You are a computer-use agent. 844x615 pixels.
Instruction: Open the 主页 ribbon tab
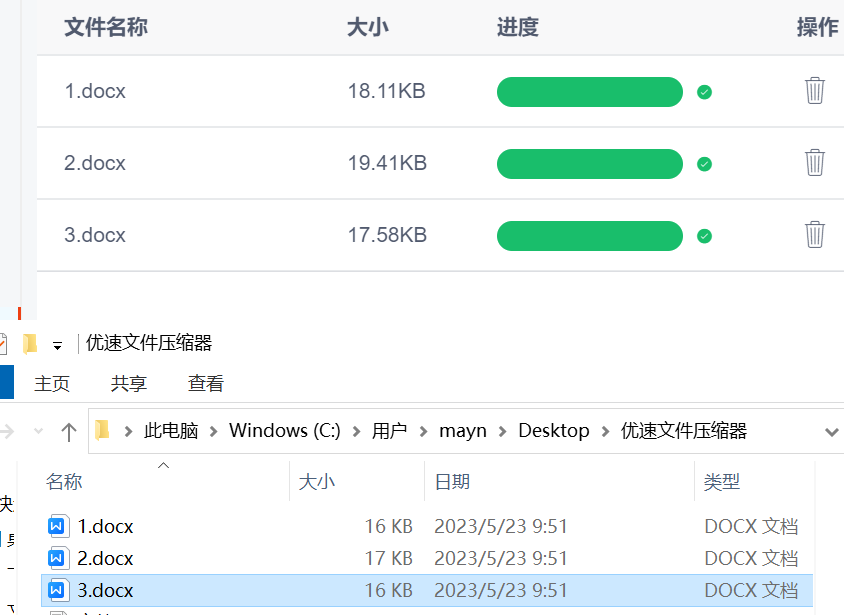(52, 384)
